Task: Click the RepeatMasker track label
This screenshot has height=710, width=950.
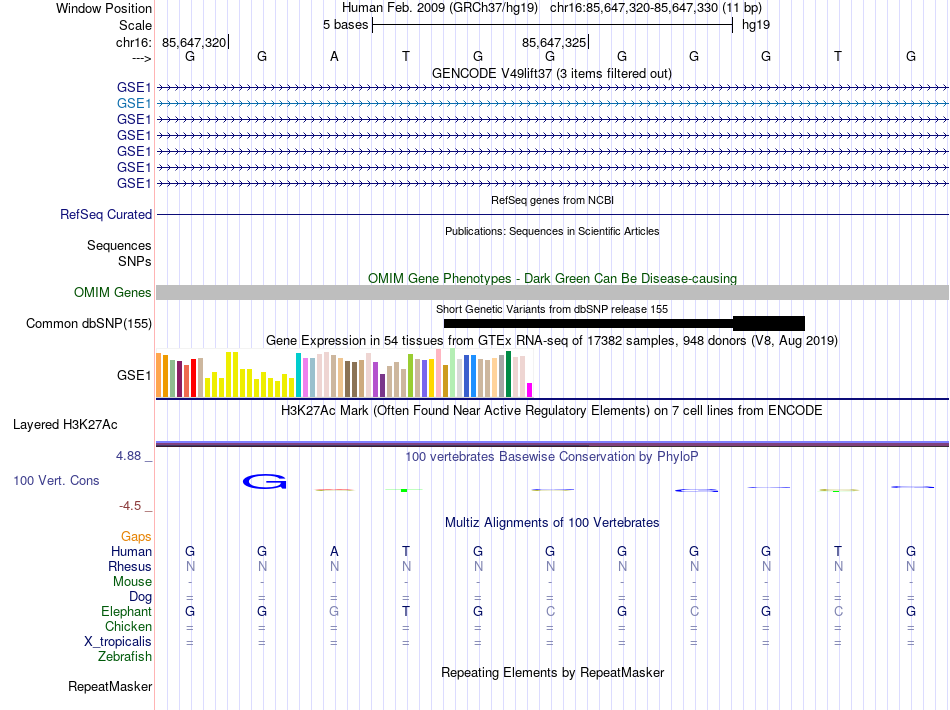Action: point(110,686)
